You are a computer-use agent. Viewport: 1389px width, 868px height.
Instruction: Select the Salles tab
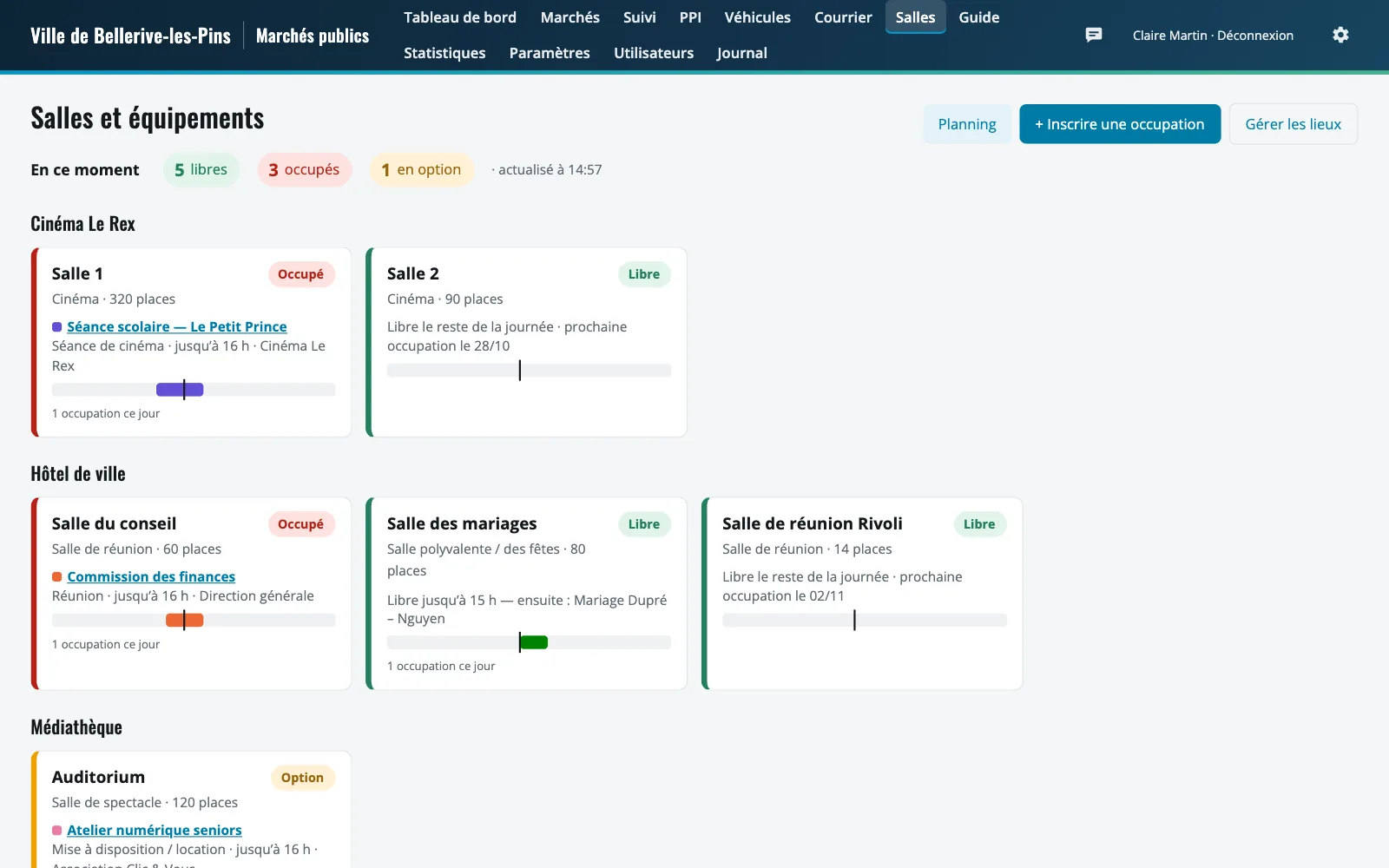click(x=915, y=17)
